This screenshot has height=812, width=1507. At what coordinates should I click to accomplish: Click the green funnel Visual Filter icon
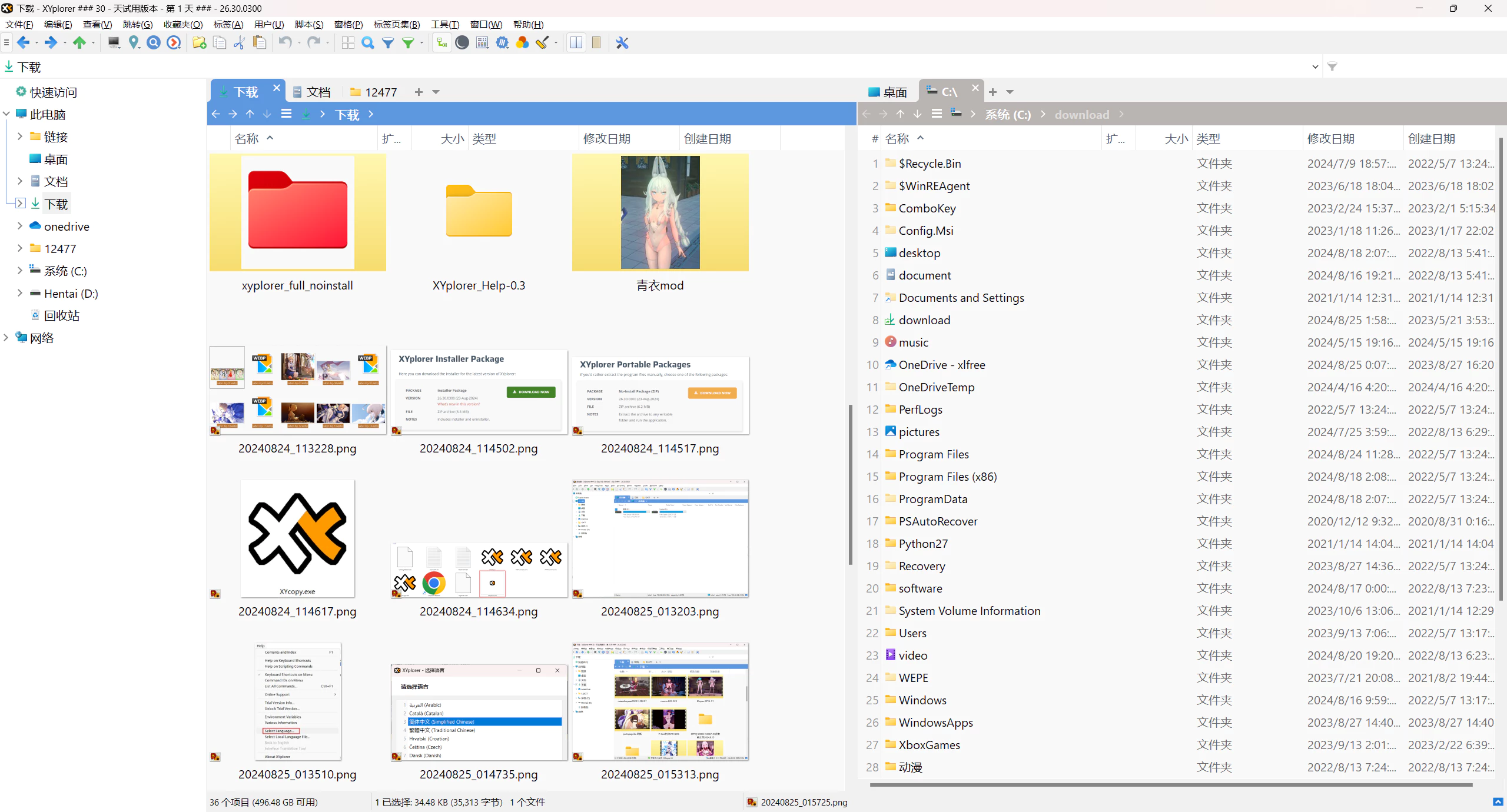(407, 42)
